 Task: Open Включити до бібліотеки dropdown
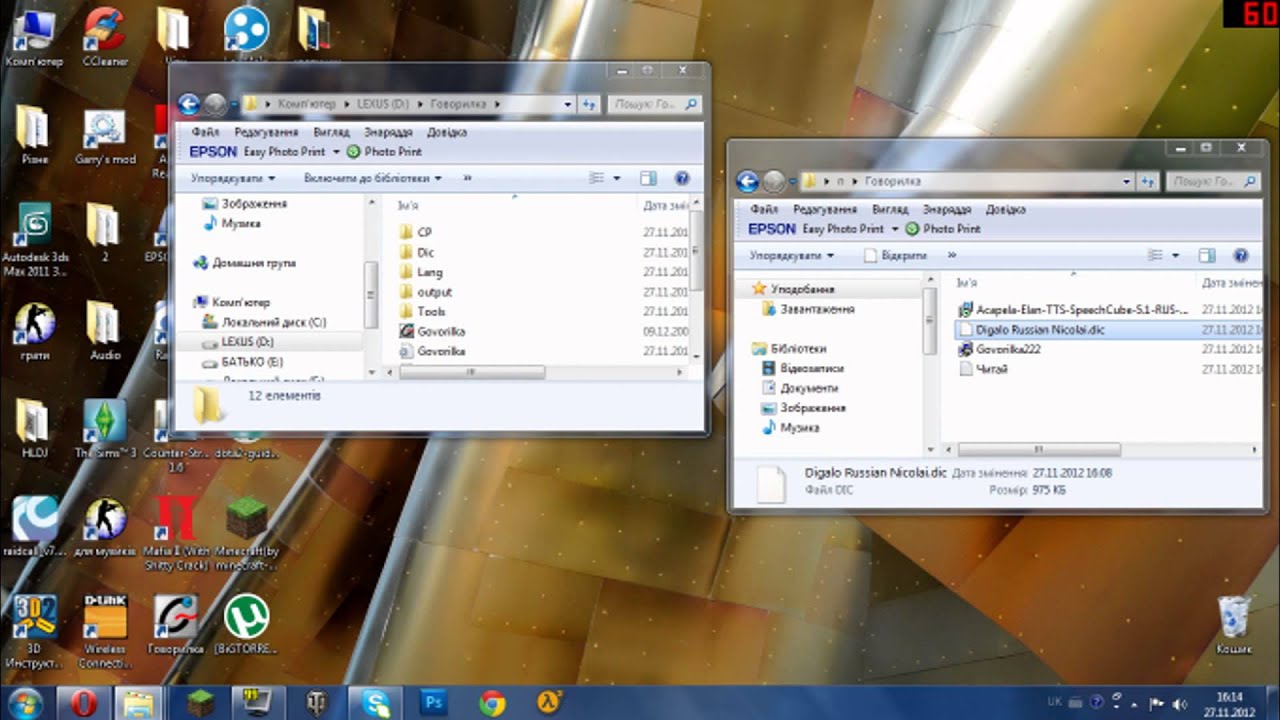tap(372, 178)
